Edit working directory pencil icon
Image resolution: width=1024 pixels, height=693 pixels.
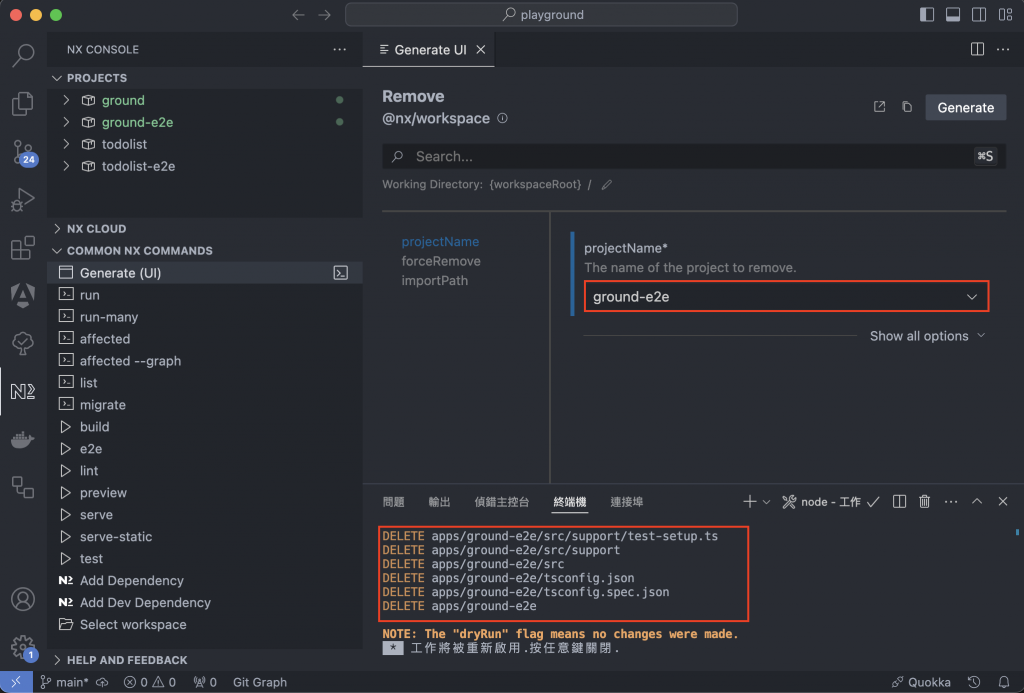[x=607, y=185]
